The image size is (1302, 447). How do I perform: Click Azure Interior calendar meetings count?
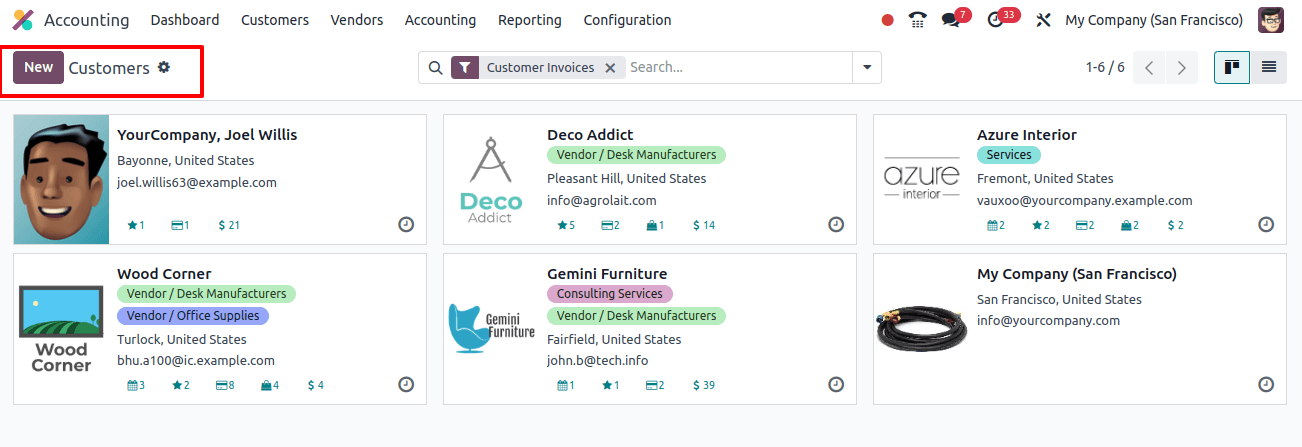[996, 225]
